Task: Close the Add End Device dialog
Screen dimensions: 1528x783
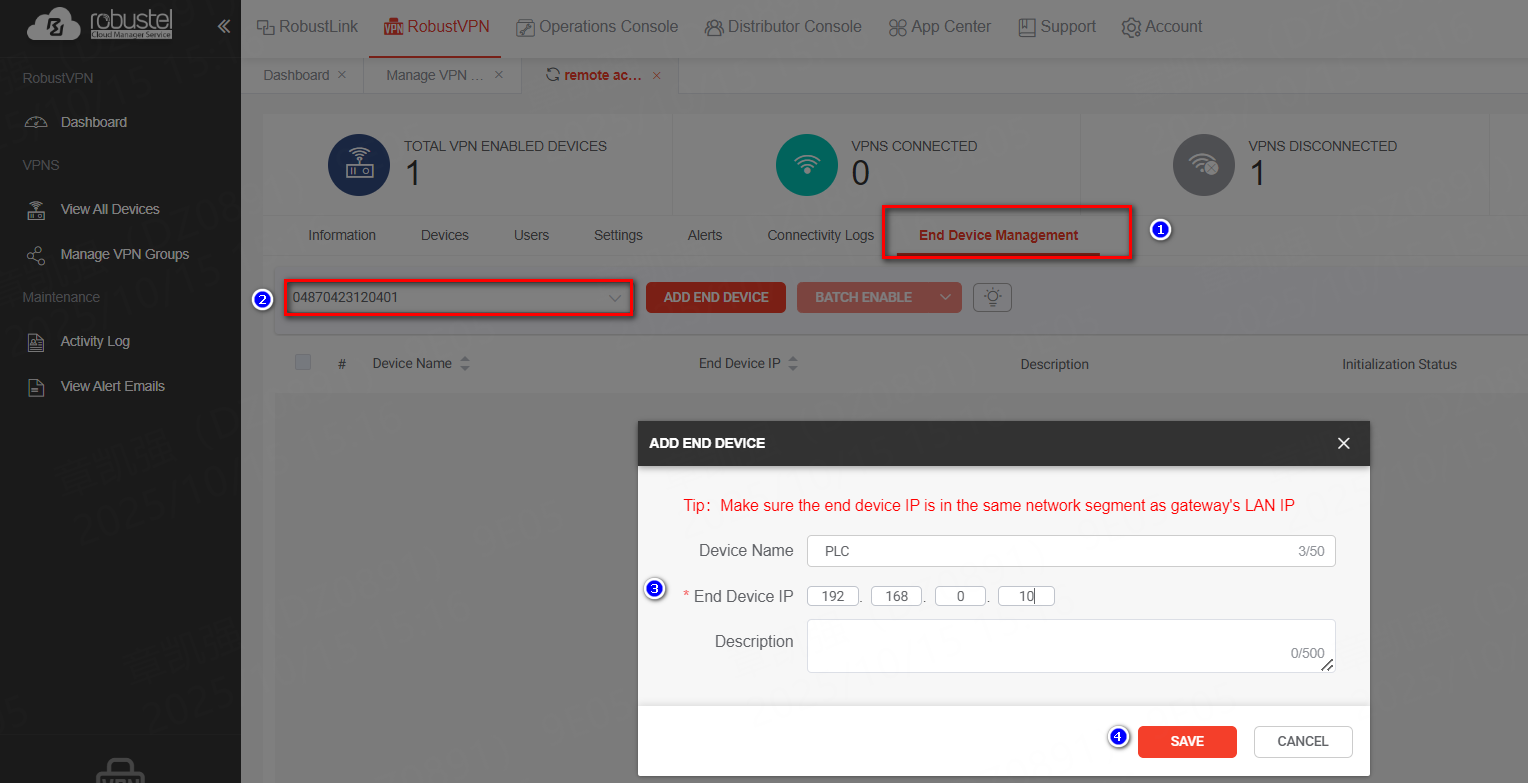Action: (1343, 443)
